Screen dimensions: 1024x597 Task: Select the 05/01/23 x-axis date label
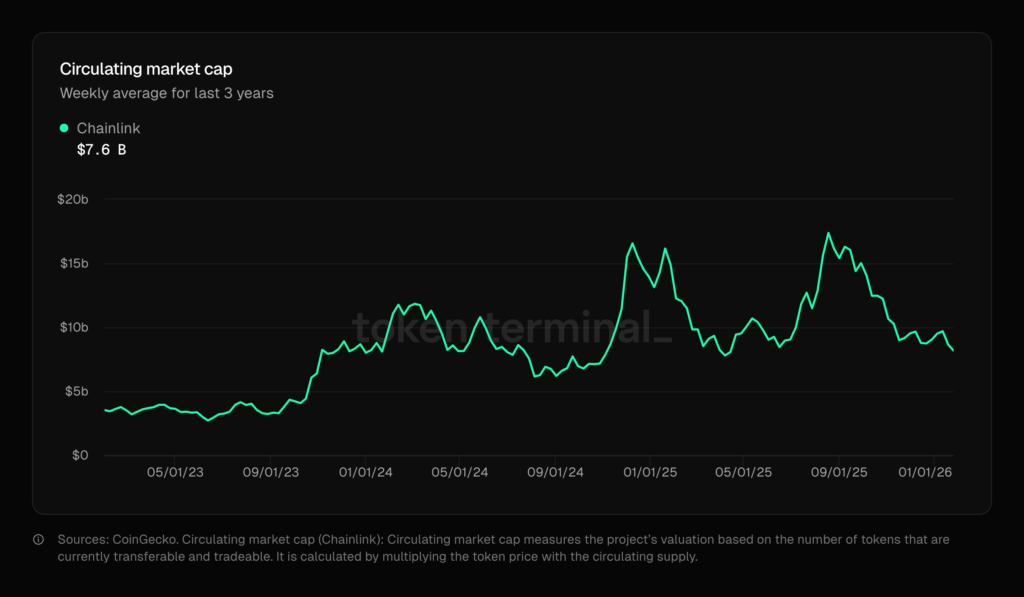click(175, 473)
